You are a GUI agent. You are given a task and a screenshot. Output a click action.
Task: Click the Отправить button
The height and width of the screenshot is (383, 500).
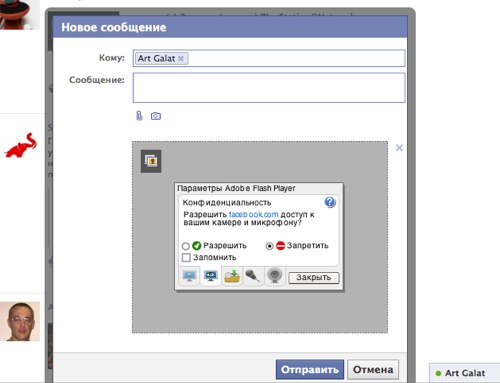(x=310, y=369)
